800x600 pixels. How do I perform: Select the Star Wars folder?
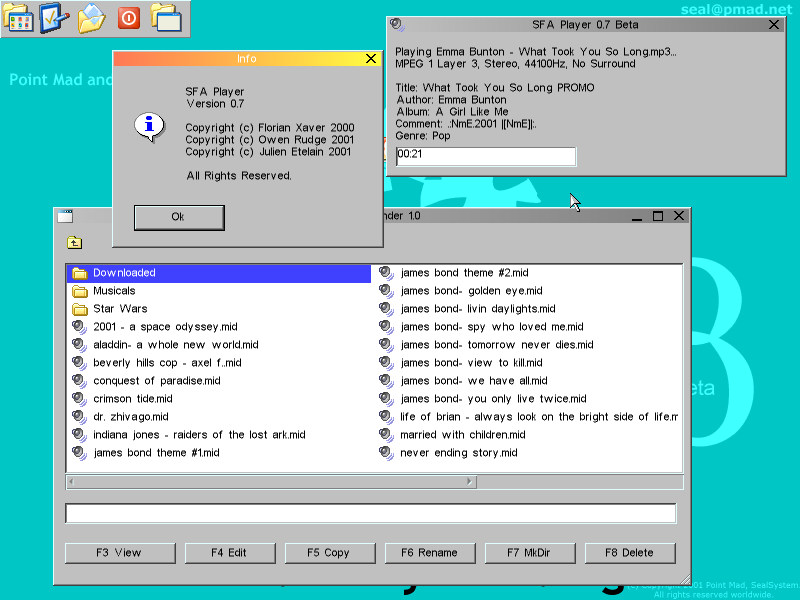[120, 309]
